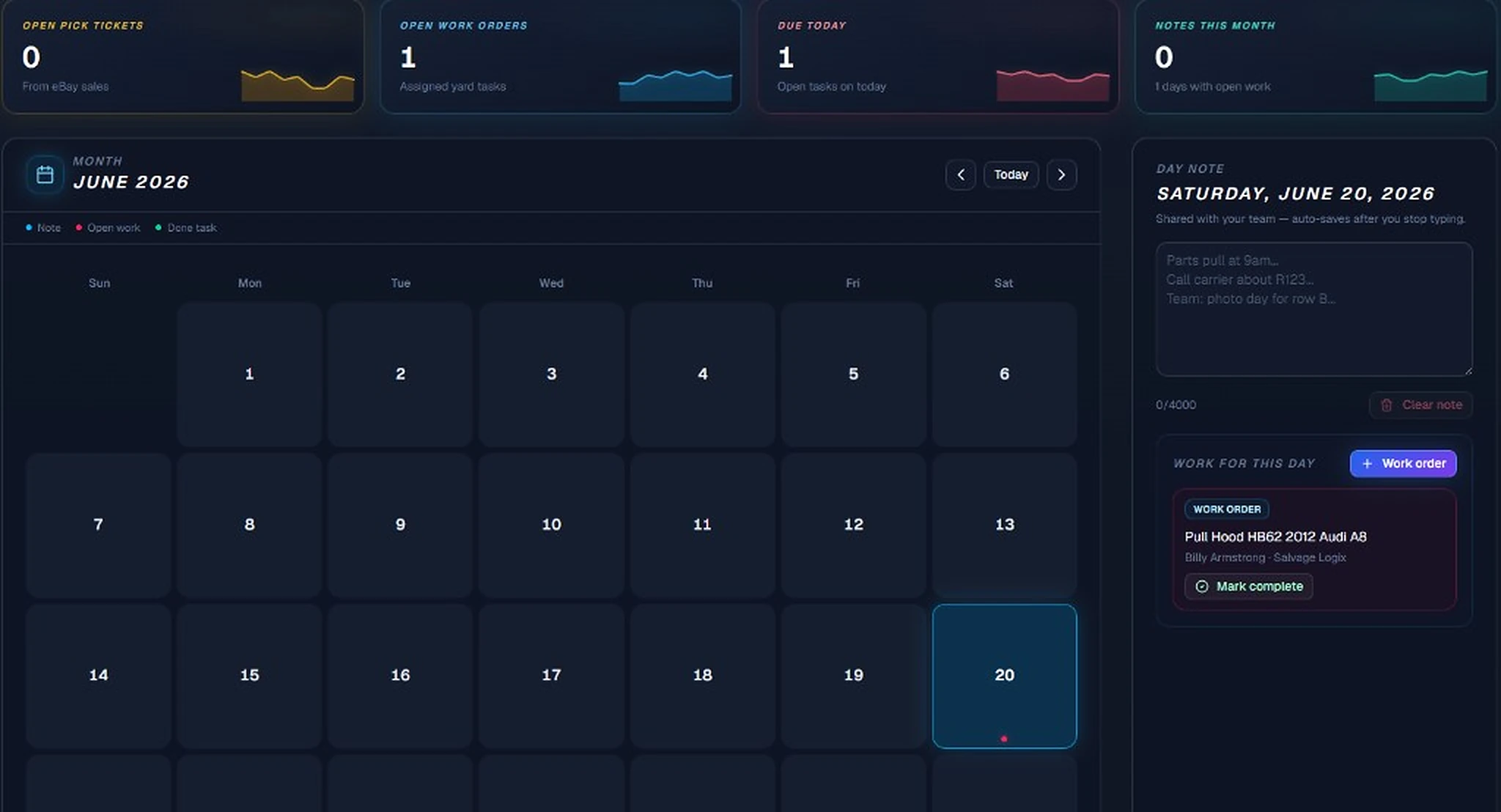1501x812 pixels.
Task: Select June 15 on the calendar
Action: pos(249,676)
